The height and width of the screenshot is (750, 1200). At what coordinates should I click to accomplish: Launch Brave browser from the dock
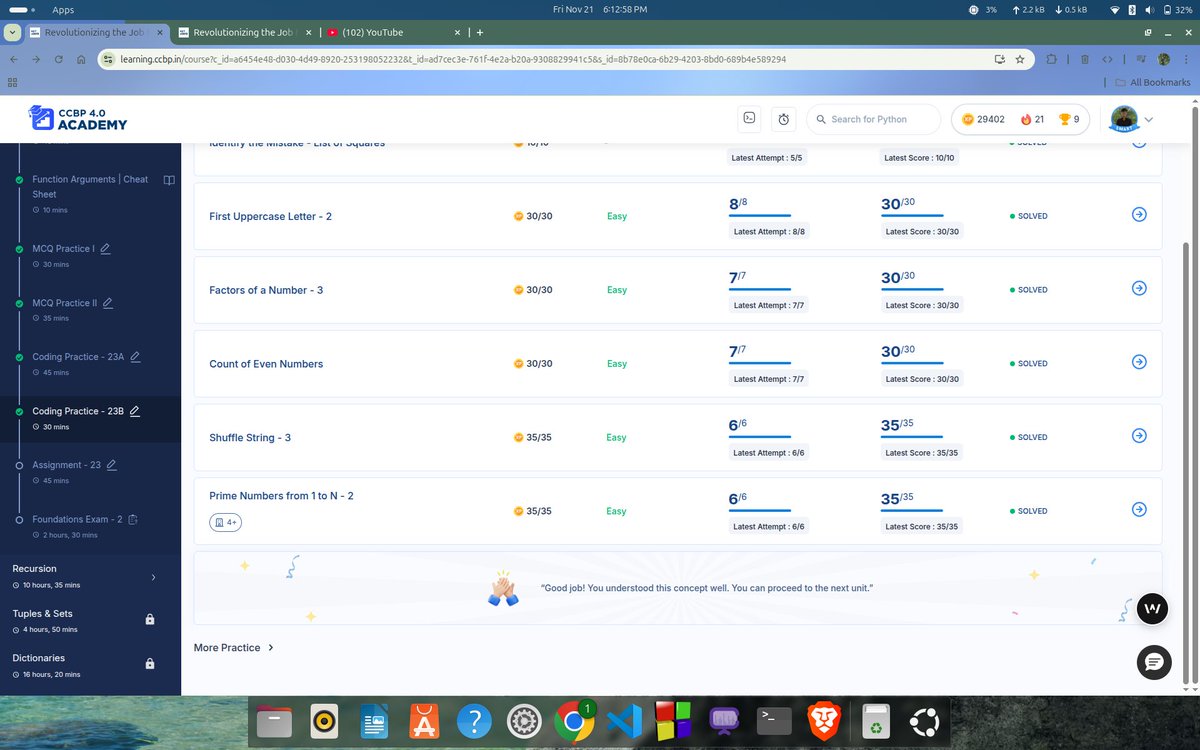[x=824, y=721]
